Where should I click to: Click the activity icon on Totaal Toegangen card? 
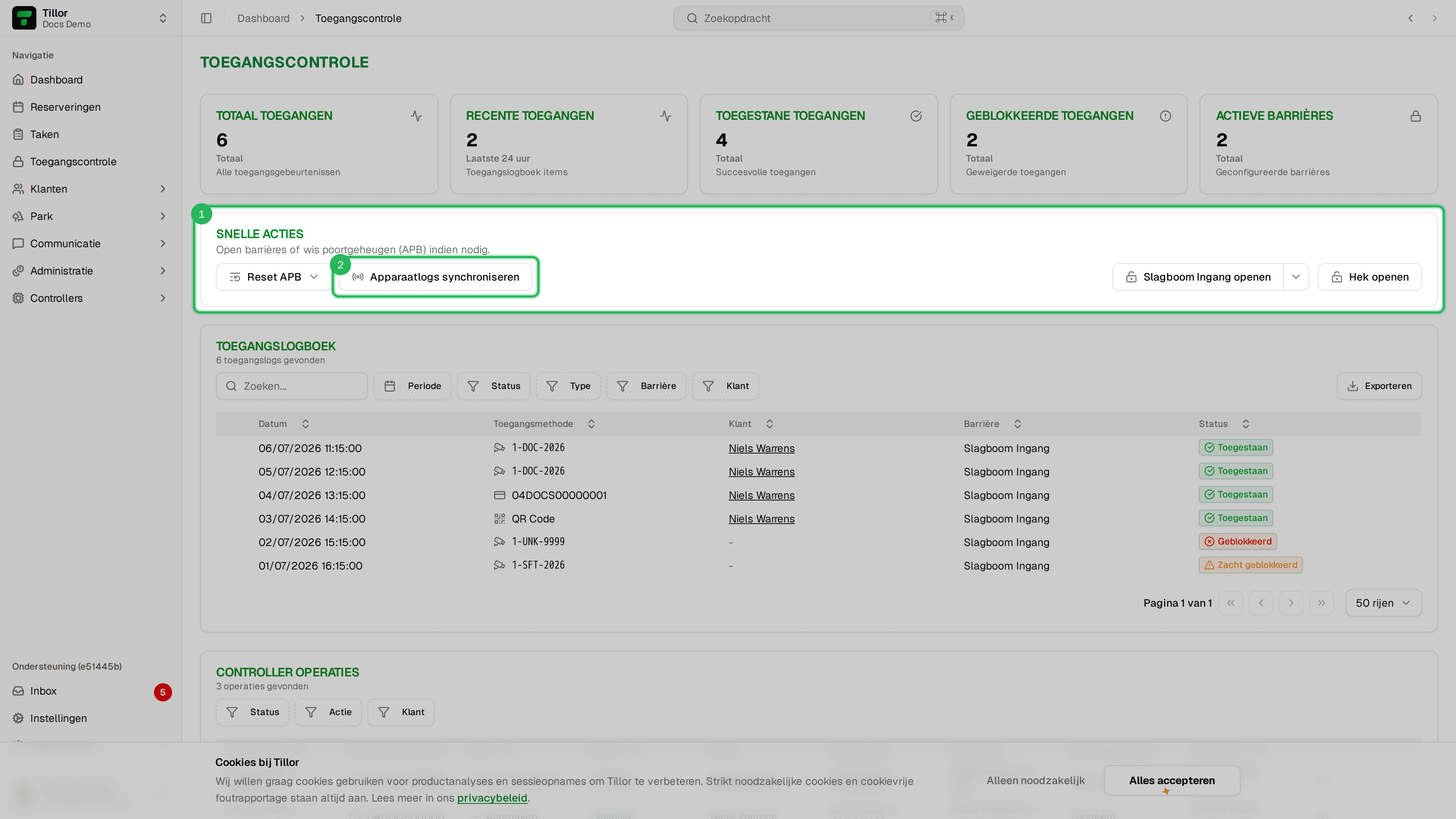417,116
